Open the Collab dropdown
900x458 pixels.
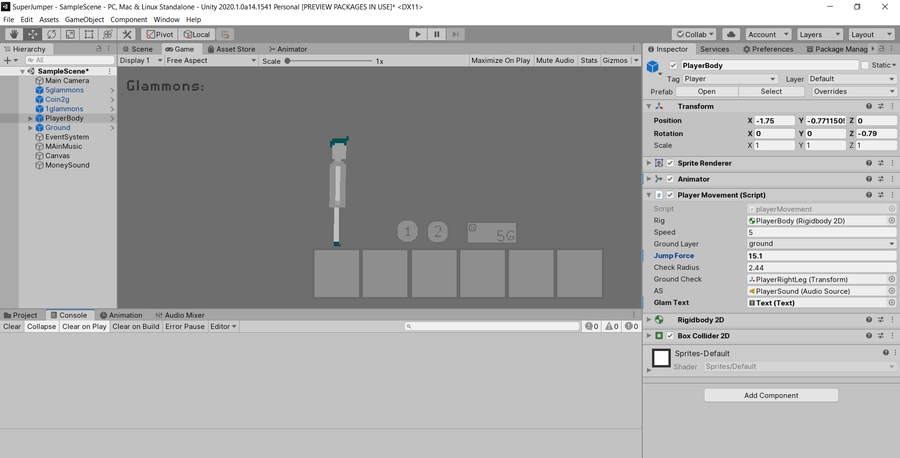click(694, 34)
